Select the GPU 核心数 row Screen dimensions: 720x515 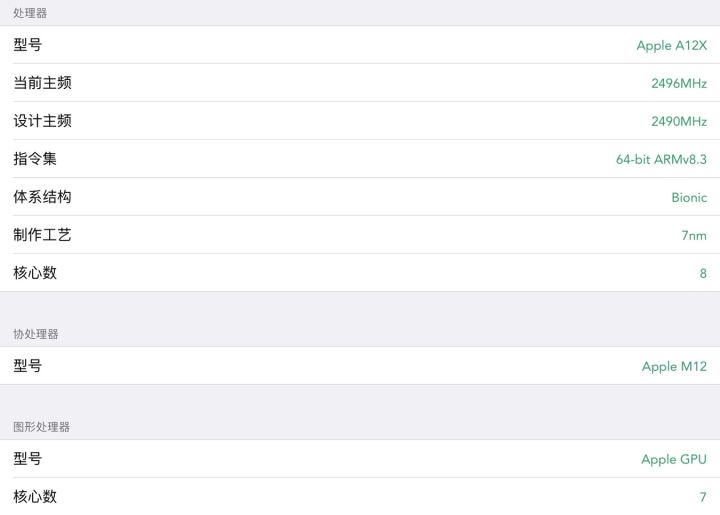point(360,496)
